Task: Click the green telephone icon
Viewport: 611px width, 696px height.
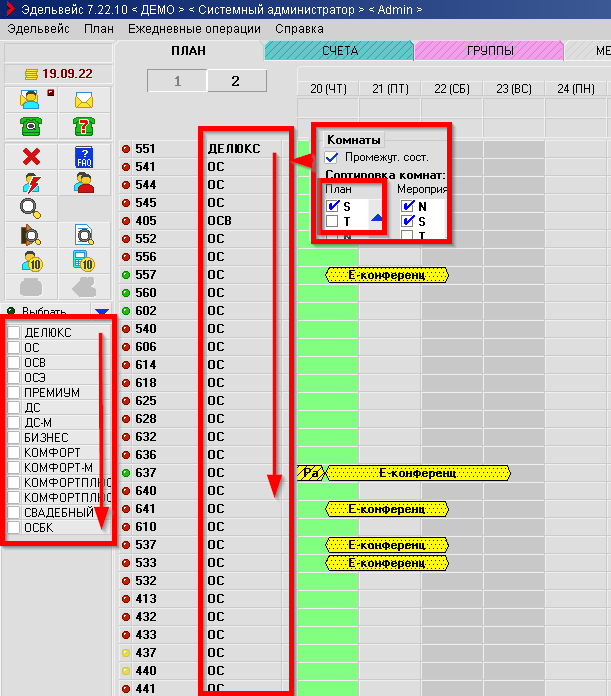Action: tap(30, 126)
